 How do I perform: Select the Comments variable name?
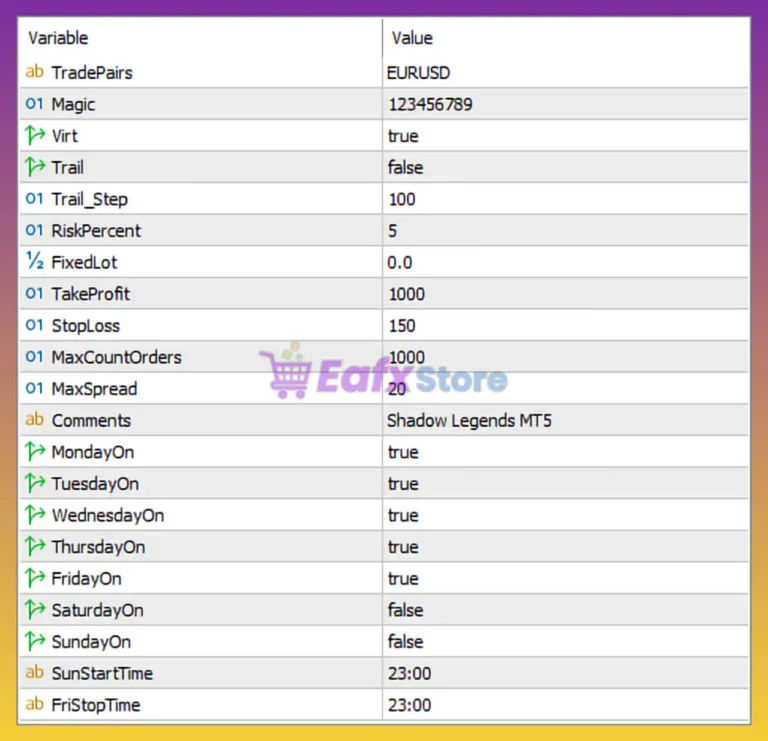(92, 420)
